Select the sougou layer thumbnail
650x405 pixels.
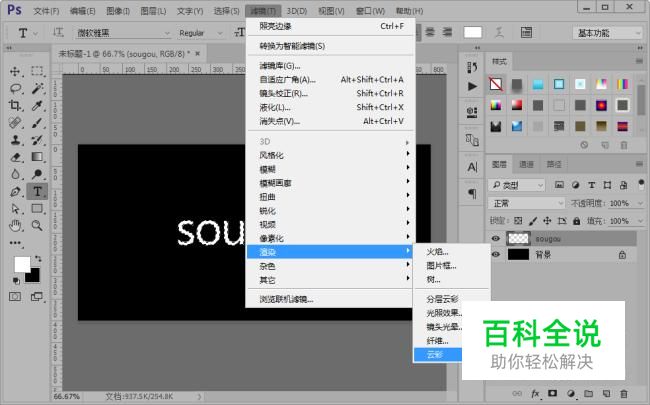click(518, 238)
